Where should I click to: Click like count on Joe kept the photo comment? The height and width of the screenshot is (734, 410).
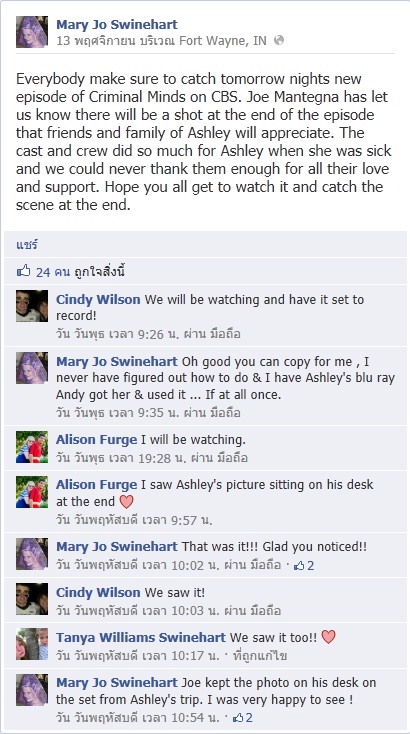point(243,717)
